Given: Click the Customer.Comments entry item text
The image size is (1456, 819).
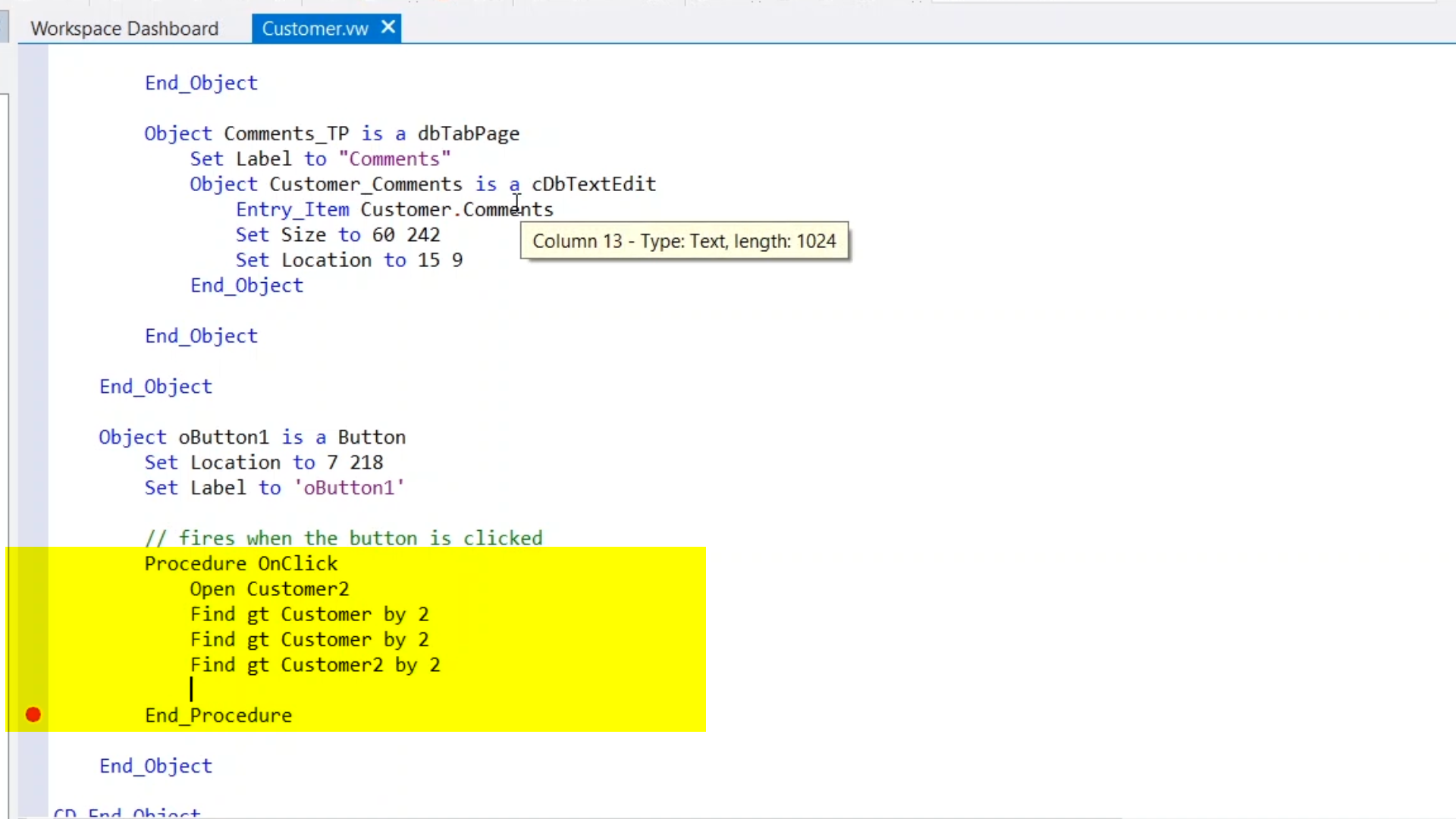Looking at the screenshot, I should (x=457, y=209).
